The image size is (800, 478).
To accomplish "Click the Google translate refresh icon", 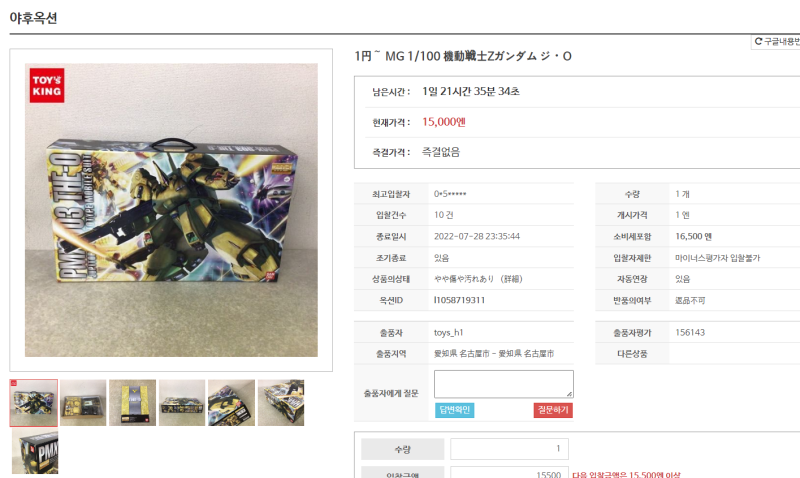I will click(x=758, y=41).
